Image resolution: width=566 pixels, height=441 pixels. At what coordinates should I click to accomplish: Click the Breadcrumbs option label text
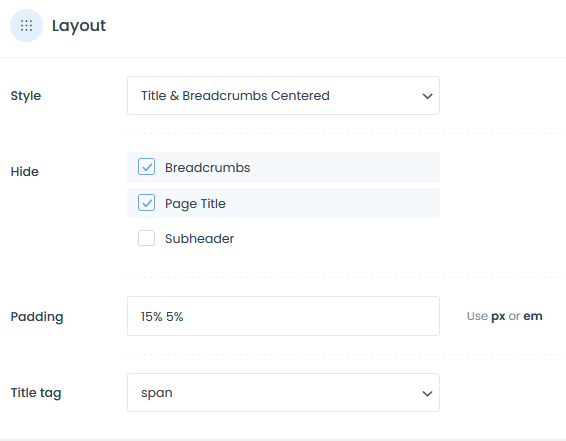(x=208, y=168)
